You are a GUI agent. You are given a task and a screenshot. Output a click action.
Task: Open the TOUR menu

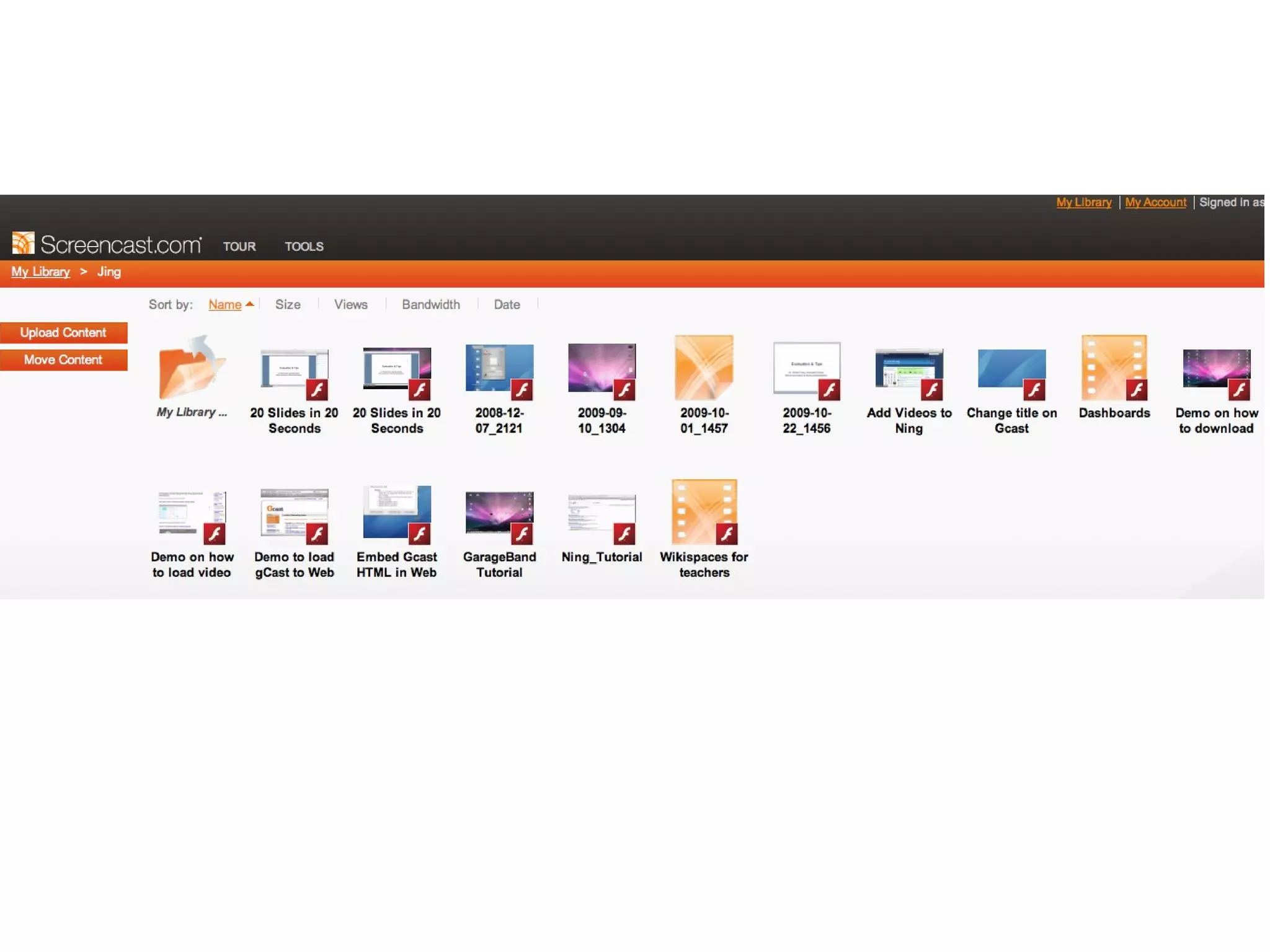pyautogui.click(x=239, y=247)
